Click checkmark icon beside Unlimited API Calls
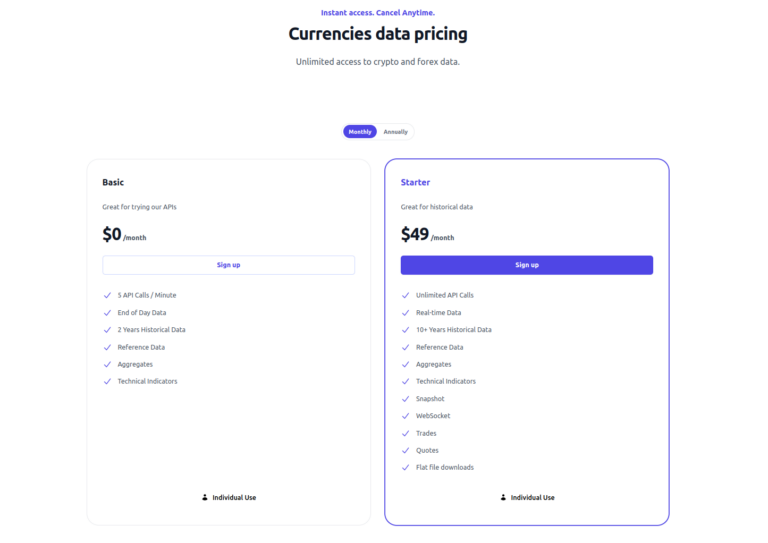 pos(405,295)
